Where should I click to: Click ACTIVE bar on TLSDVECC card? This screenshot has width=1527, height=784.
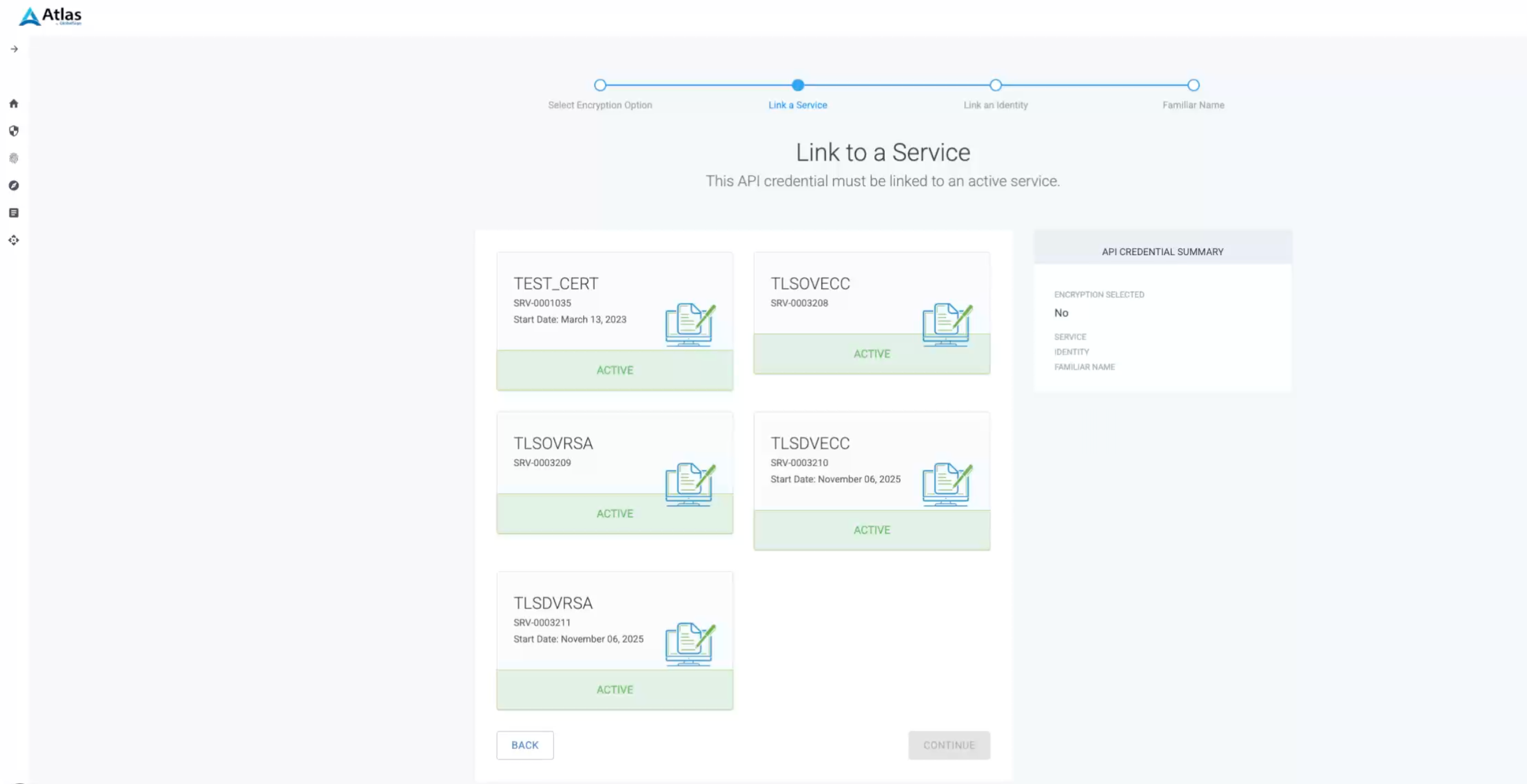871,531
